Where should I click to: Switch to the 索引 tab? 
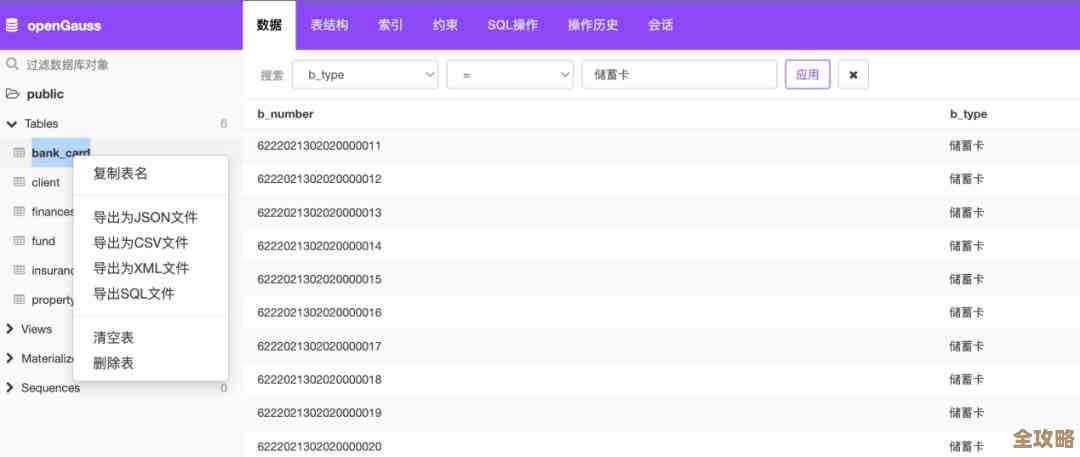[x=391, y=26]
